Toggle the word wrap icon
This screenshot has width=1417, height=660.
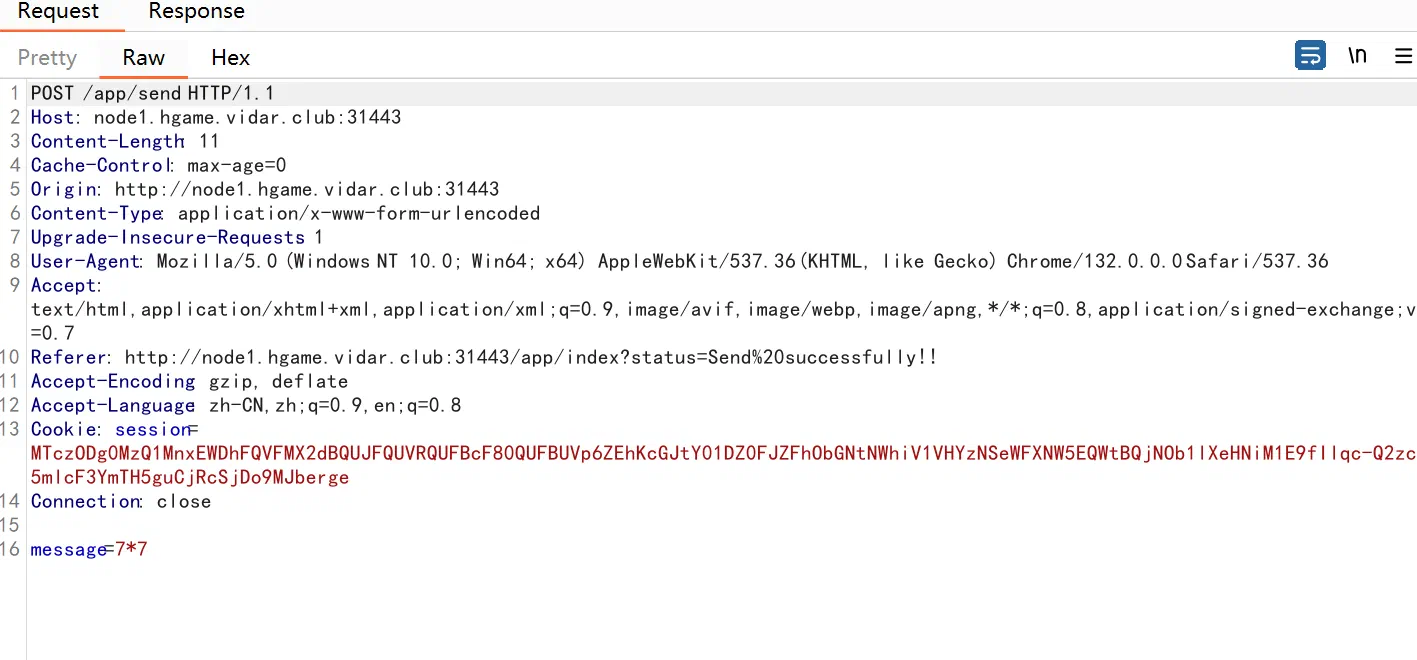click(1310, 55)
